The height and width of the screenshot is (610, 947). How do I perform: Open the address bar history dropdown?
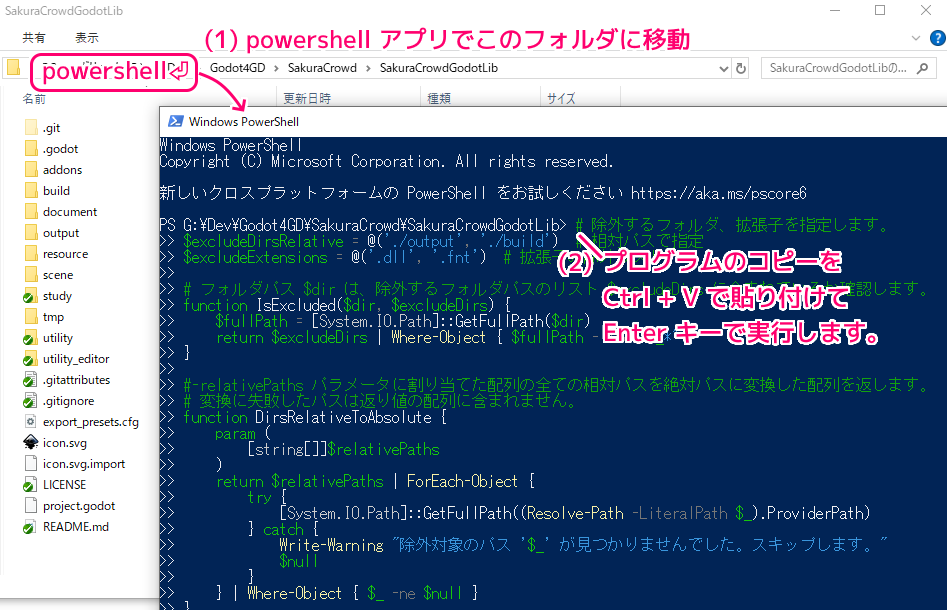pyautogui.click(x=721, y=69)
